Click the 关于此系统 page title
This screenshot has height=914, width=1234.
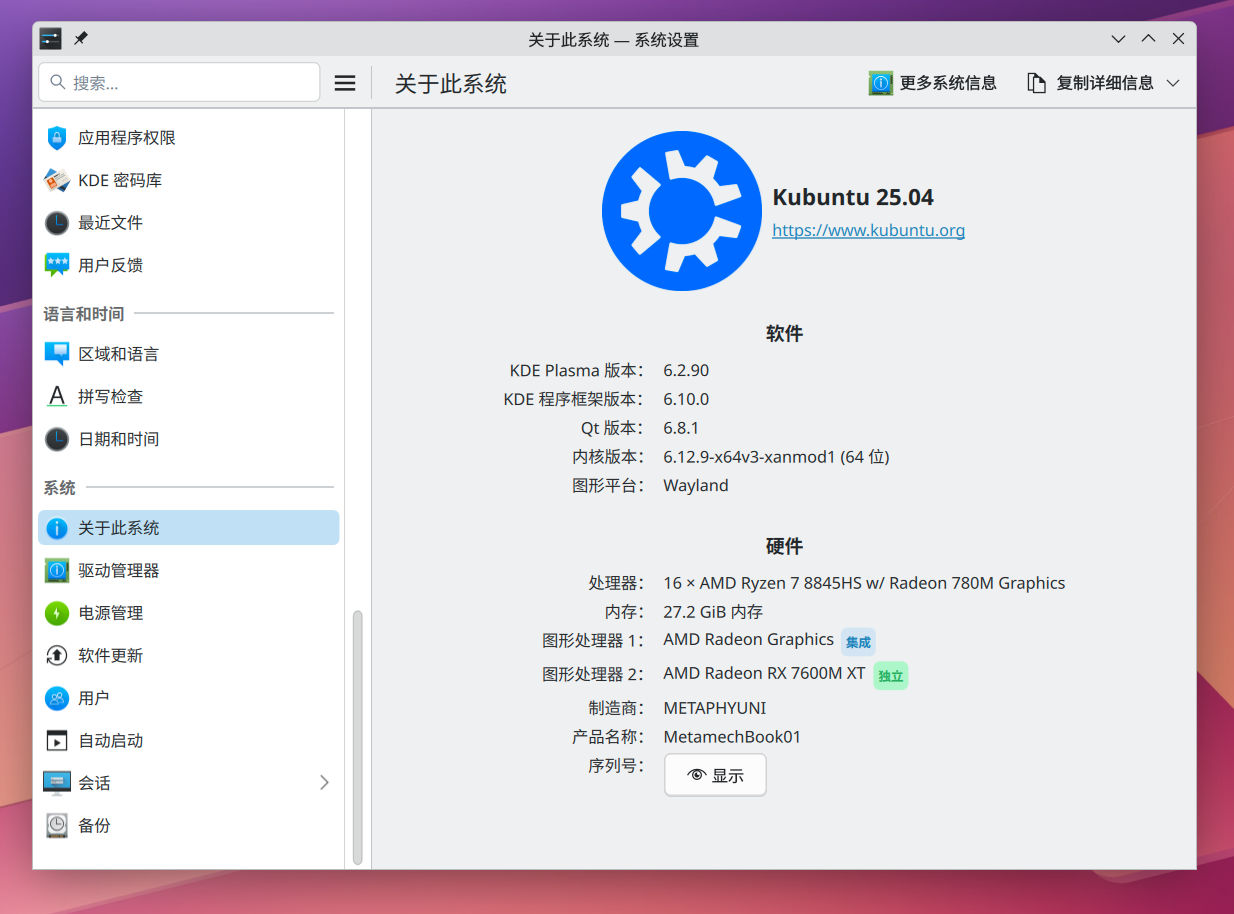[451, 84]
